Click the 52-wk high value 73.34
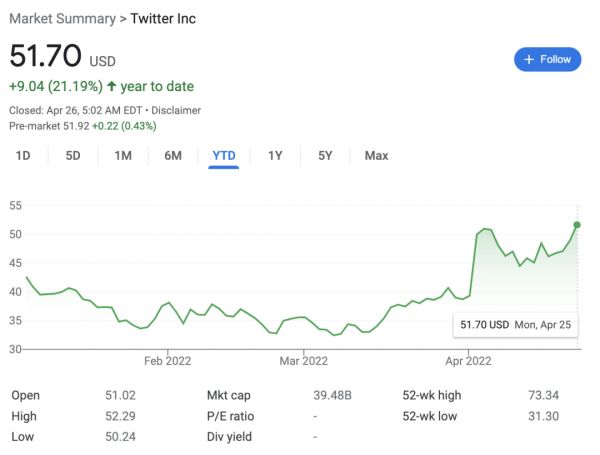 543,395
